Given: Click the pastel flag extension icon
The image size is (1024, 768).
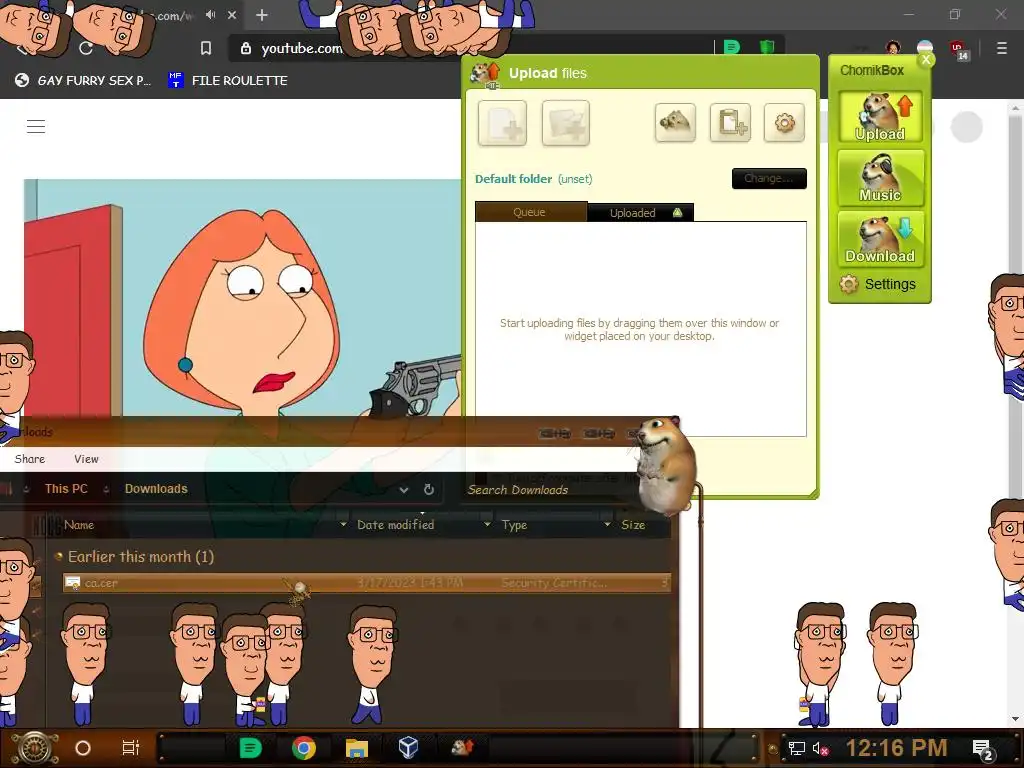Looking at the screenshot, I should 925,48.
